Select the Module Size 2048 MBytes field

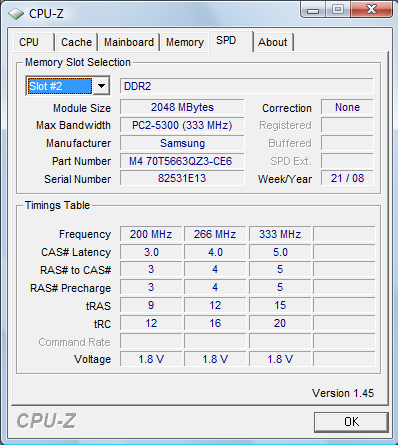[182, 107]
